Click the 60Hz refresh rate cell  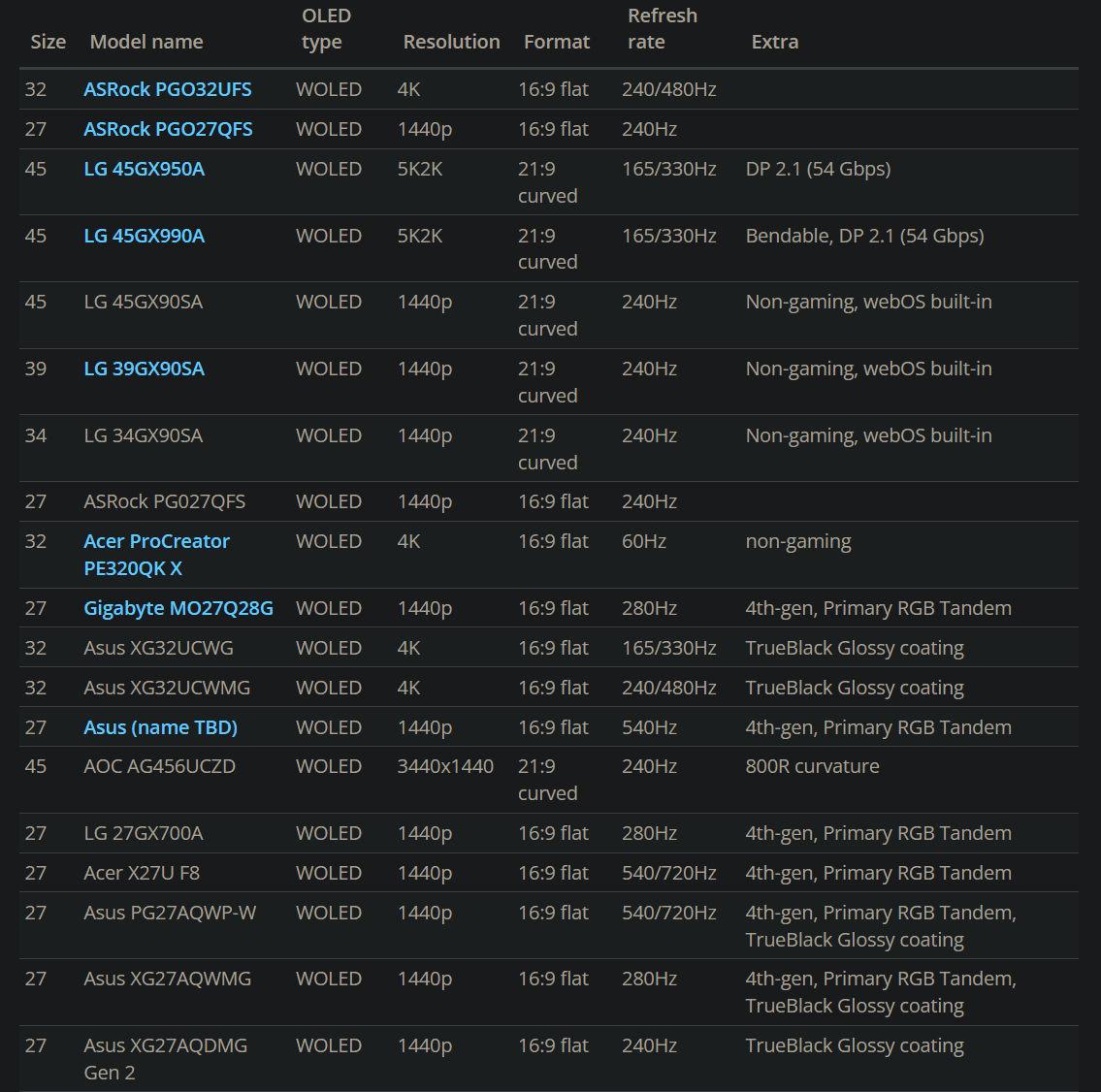(x=644, y=542)
